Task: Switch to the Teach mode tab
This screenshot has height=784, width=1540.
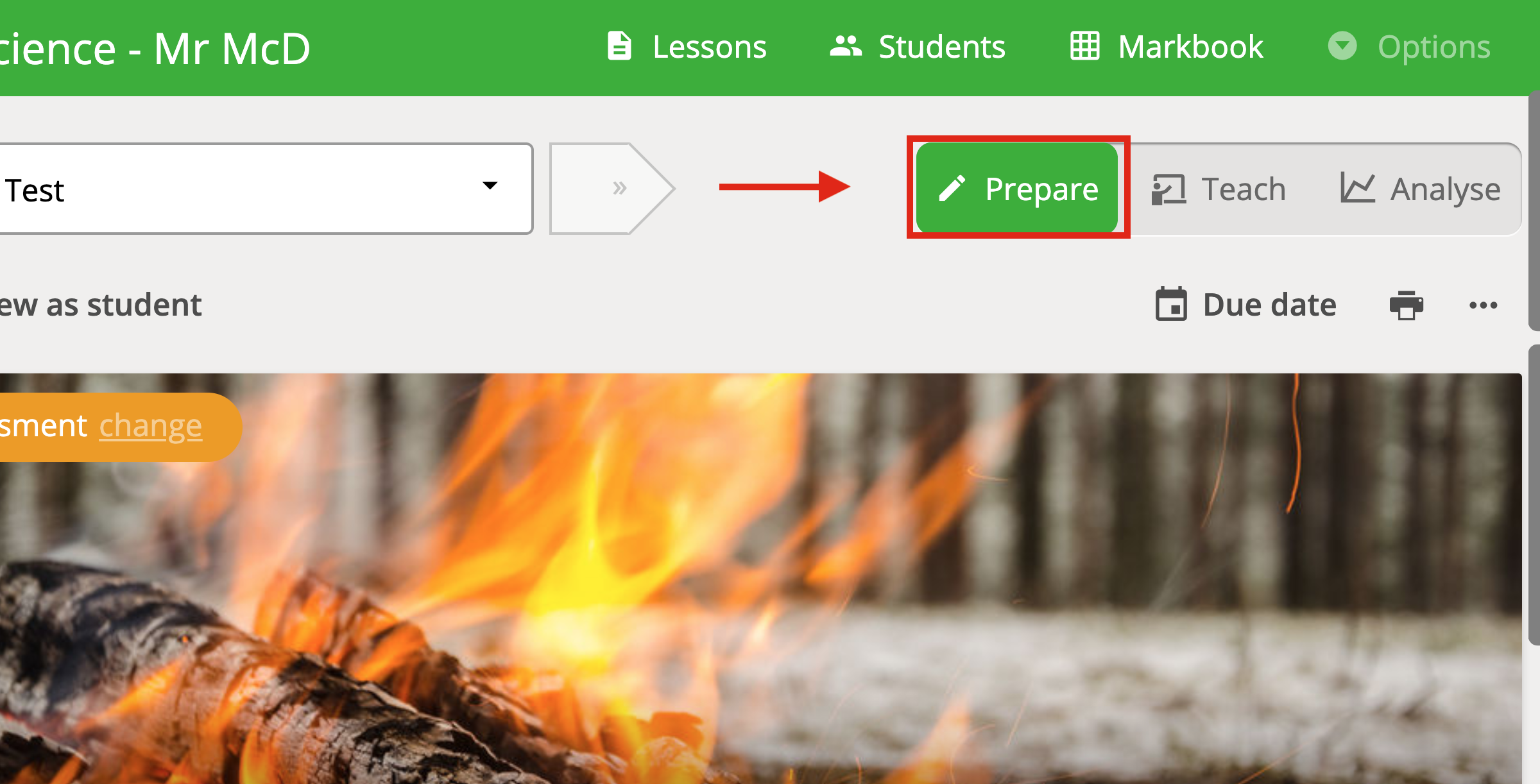Action: (x=1219, y=189)
